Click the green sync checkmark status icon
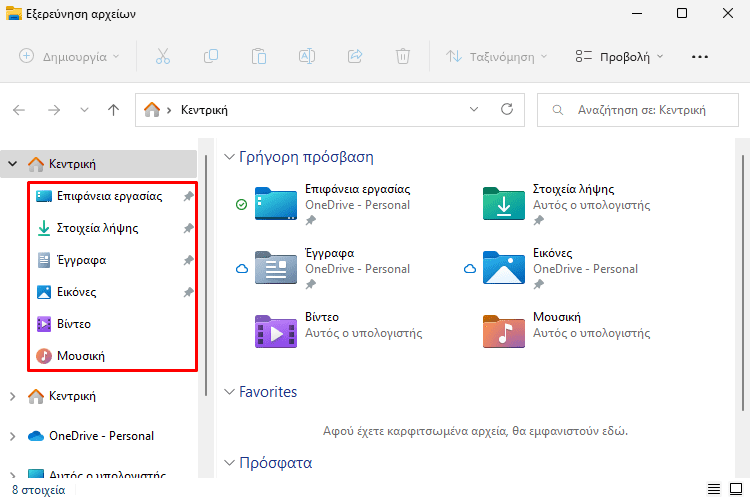The height and width of the screenshot is (500, 750). point(242,205)
